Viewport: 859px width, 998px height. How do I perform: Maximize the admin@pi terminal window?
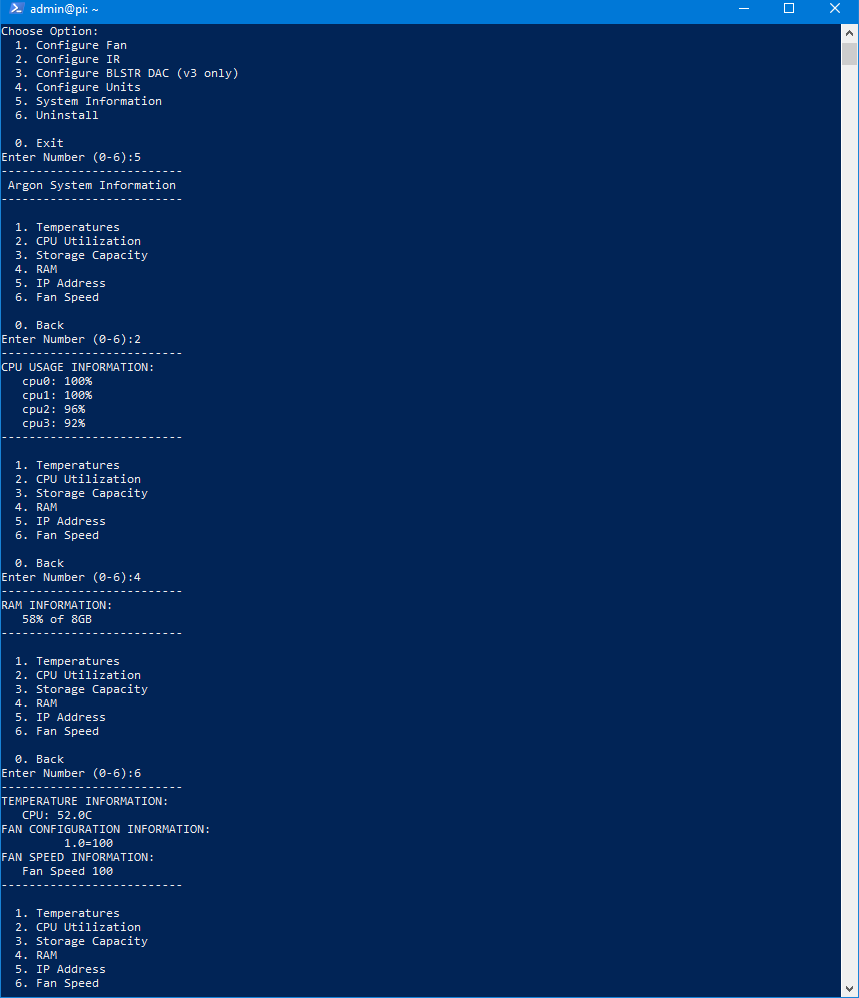789,9
